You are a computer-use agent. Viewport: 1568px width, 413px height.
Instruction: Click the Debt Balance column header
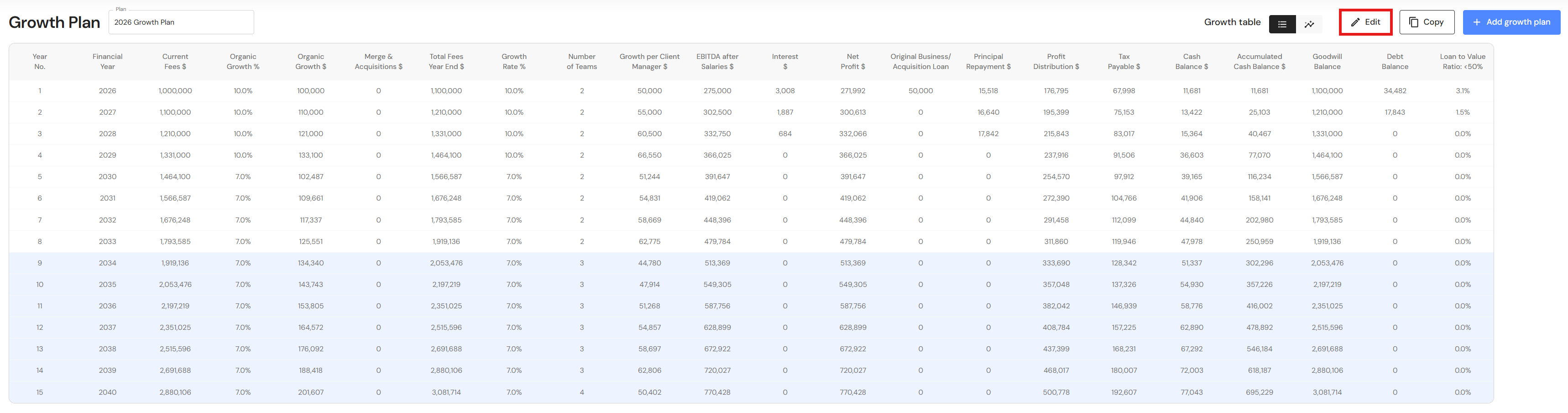1395,62
